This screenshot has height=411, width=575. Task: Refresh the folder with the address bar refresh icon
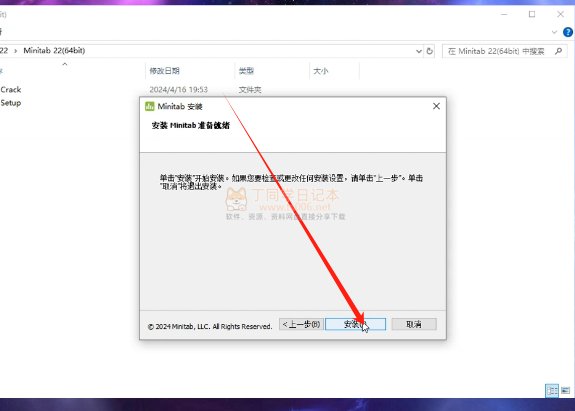pos(430,51)
